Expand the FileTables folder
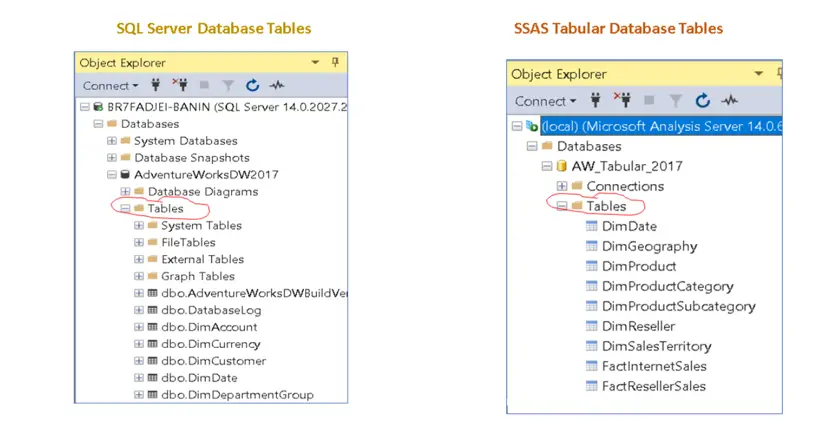This screenshot has width=831, height=430. (x=139, y=242)
